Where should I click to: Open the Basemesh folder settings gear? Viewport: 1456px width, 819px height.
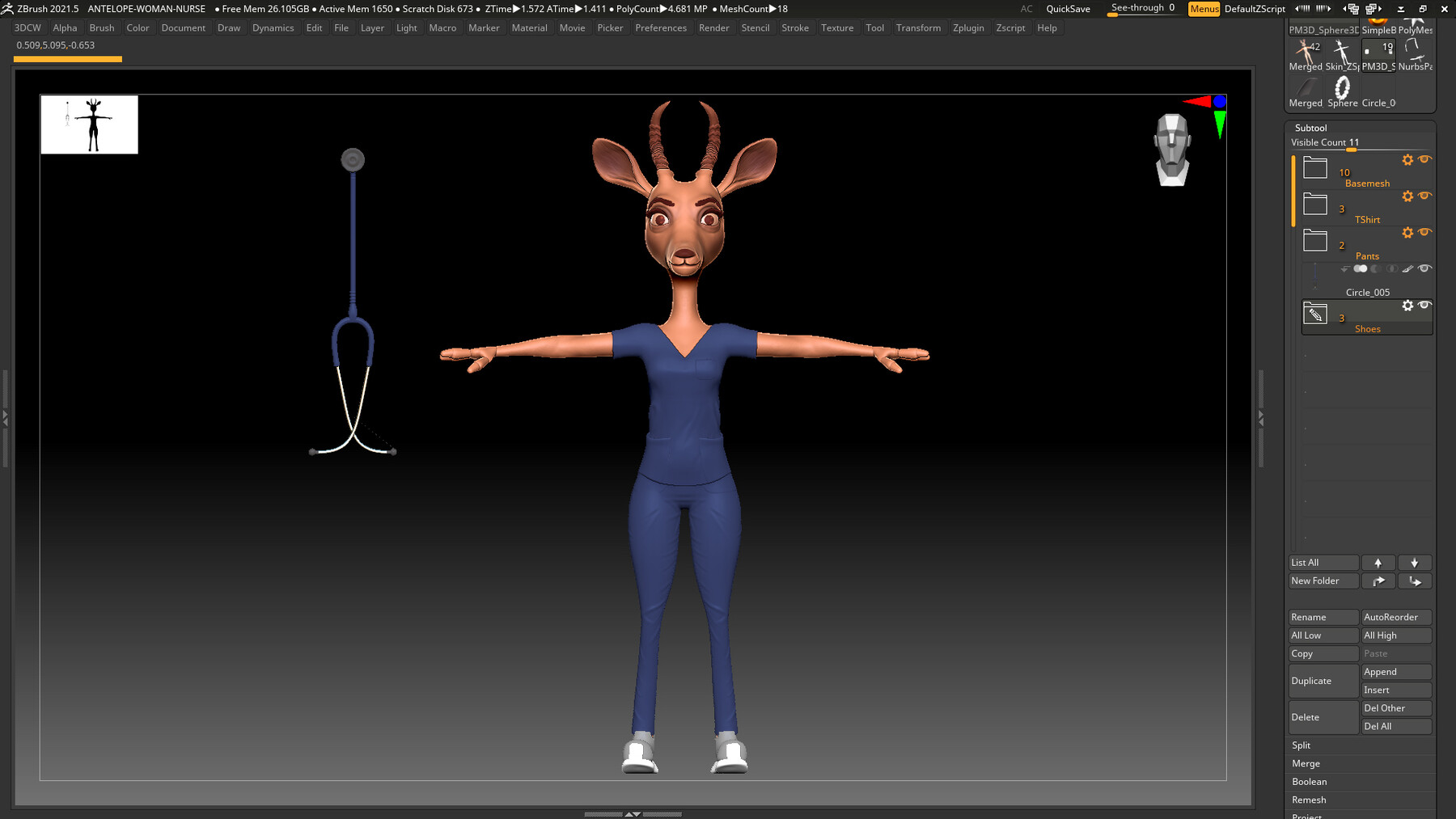point(1407,160)
